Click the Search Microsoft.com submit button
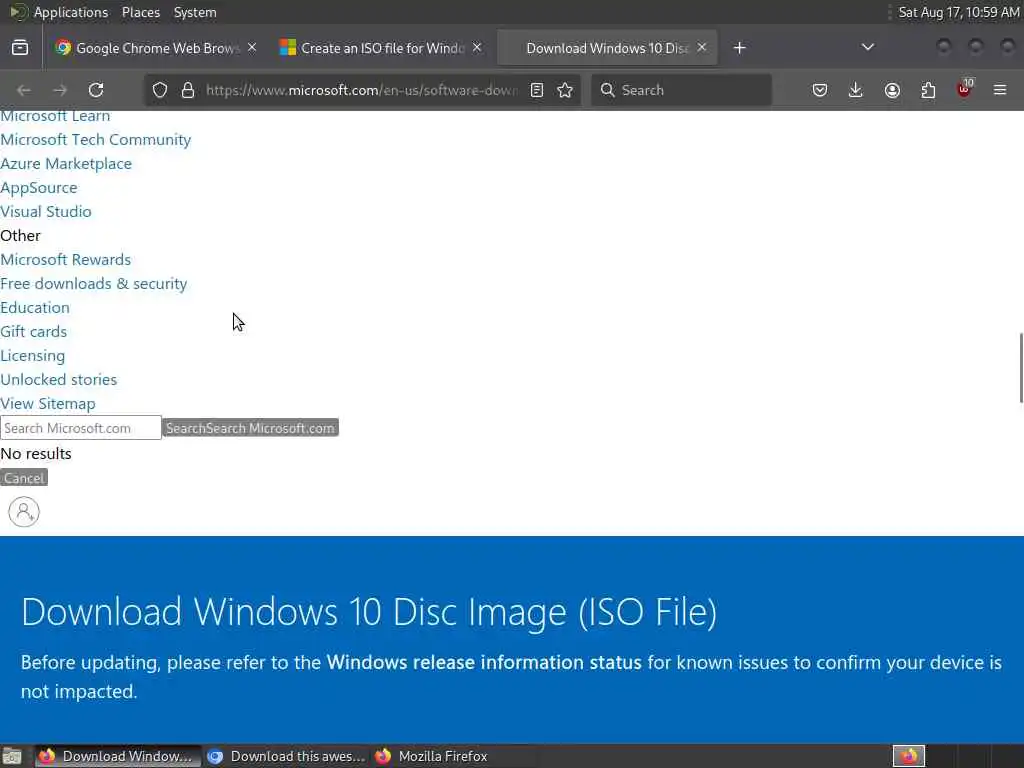 (250, 428)
